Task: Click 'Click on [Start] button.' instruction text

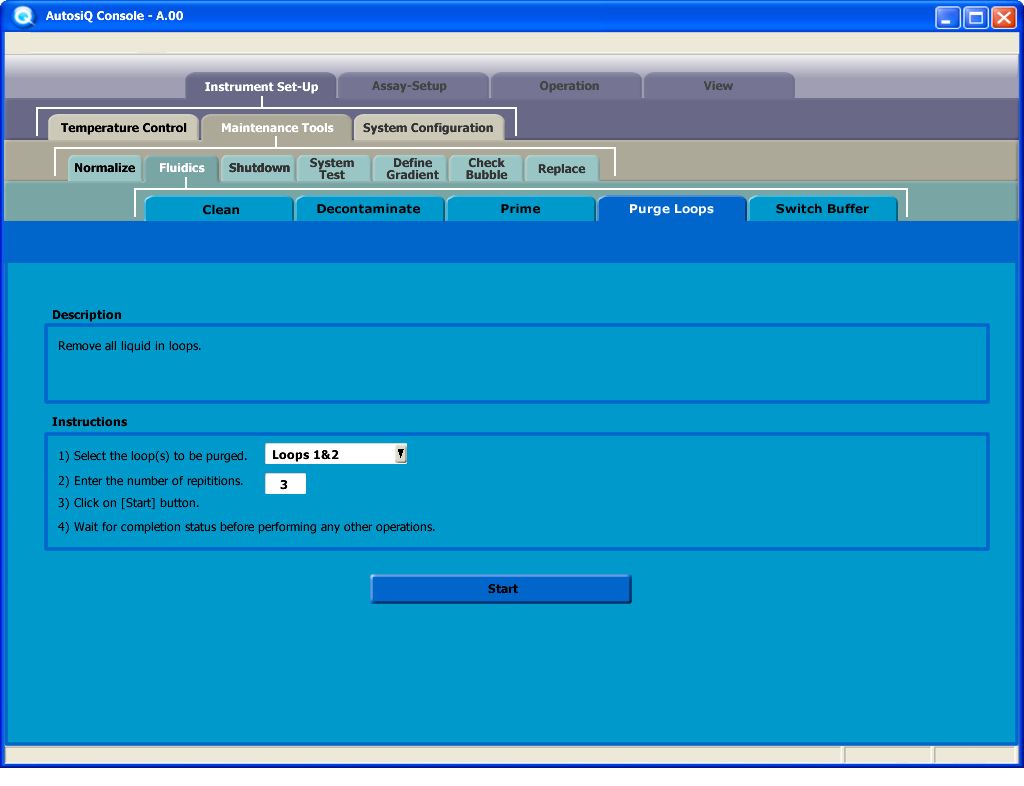Action: 129,503
